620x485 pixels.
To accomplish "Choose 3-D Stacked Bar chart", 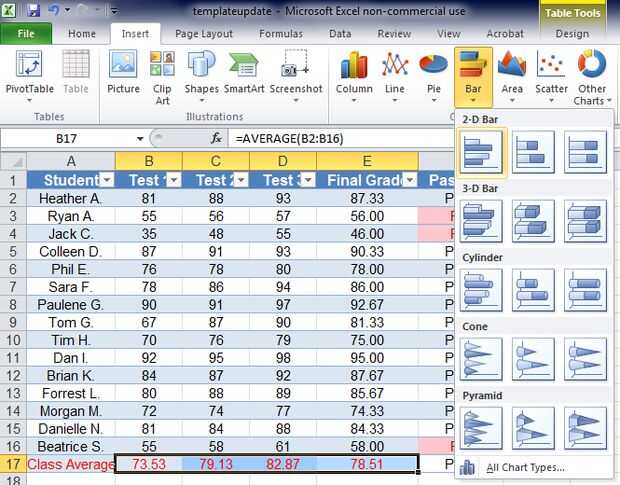I will pos(533,221).
